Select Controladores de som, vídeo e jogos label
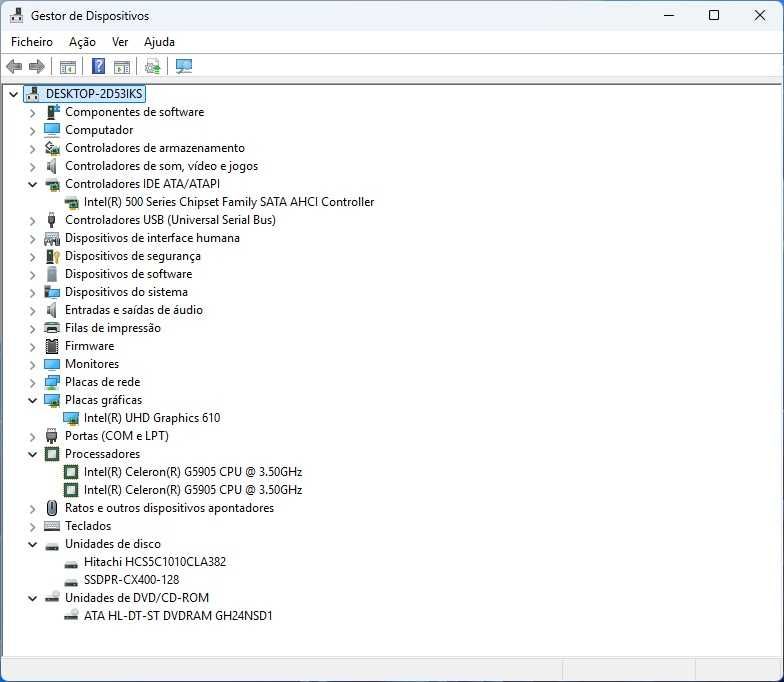 click(x=162, y=166)
